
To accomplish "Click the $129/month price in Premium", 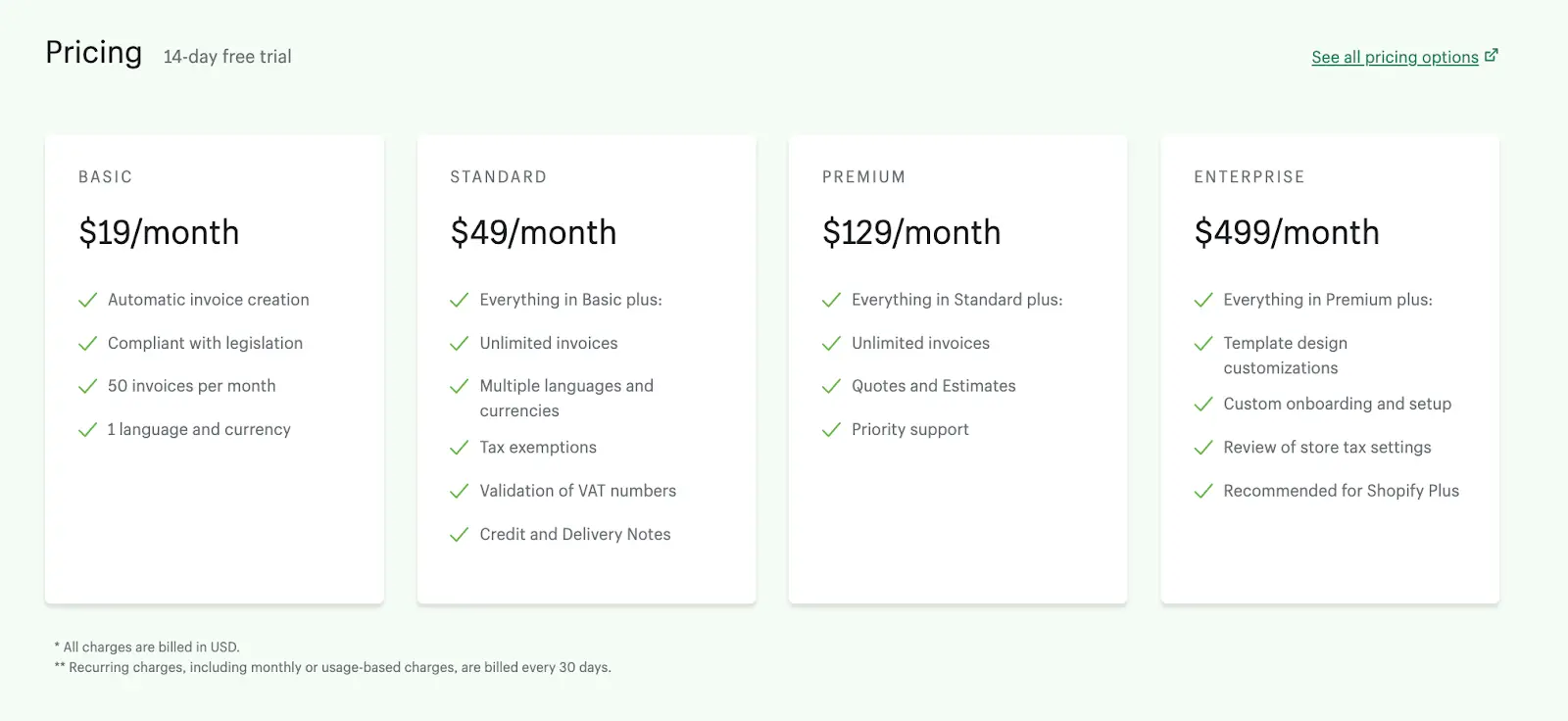I will pyautogui.click(x=911, y=232).
